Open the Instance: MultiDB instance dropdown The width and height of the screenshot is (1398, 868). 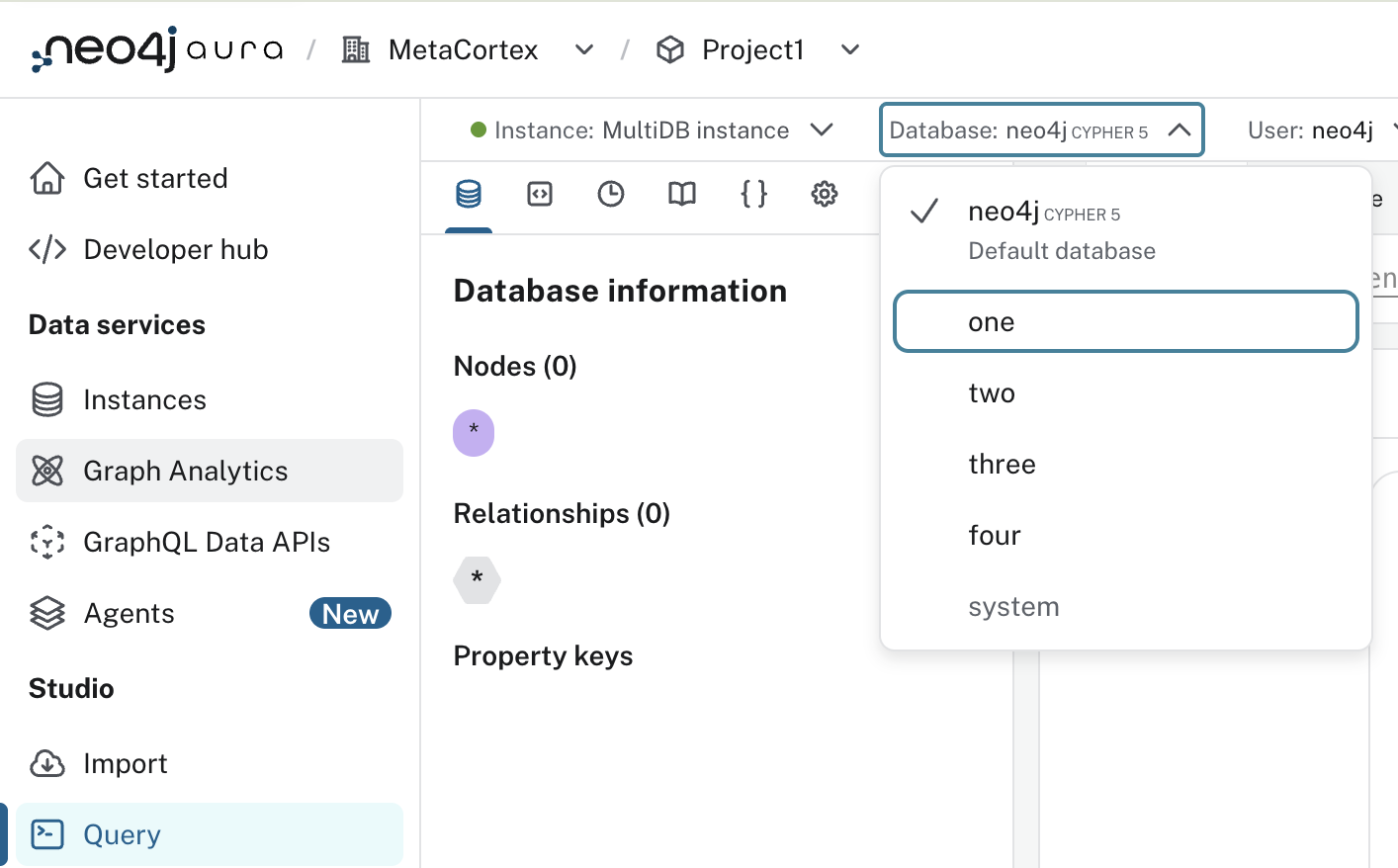click(x=653, y=130)
